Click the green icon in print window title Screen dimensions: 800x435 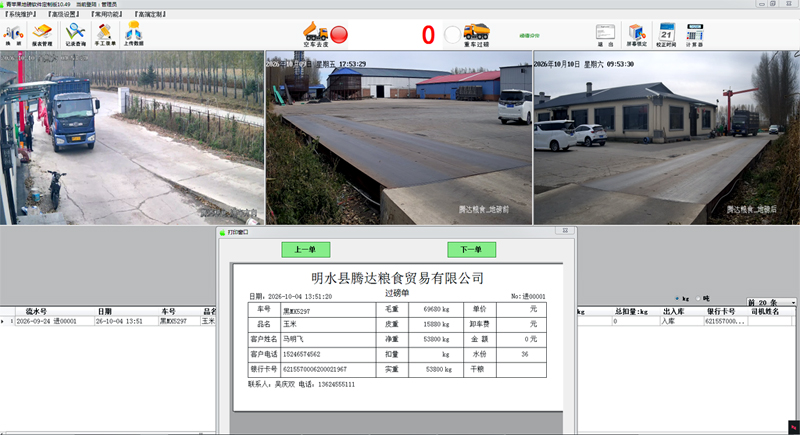pyautogui.click(x=222, y=232)
